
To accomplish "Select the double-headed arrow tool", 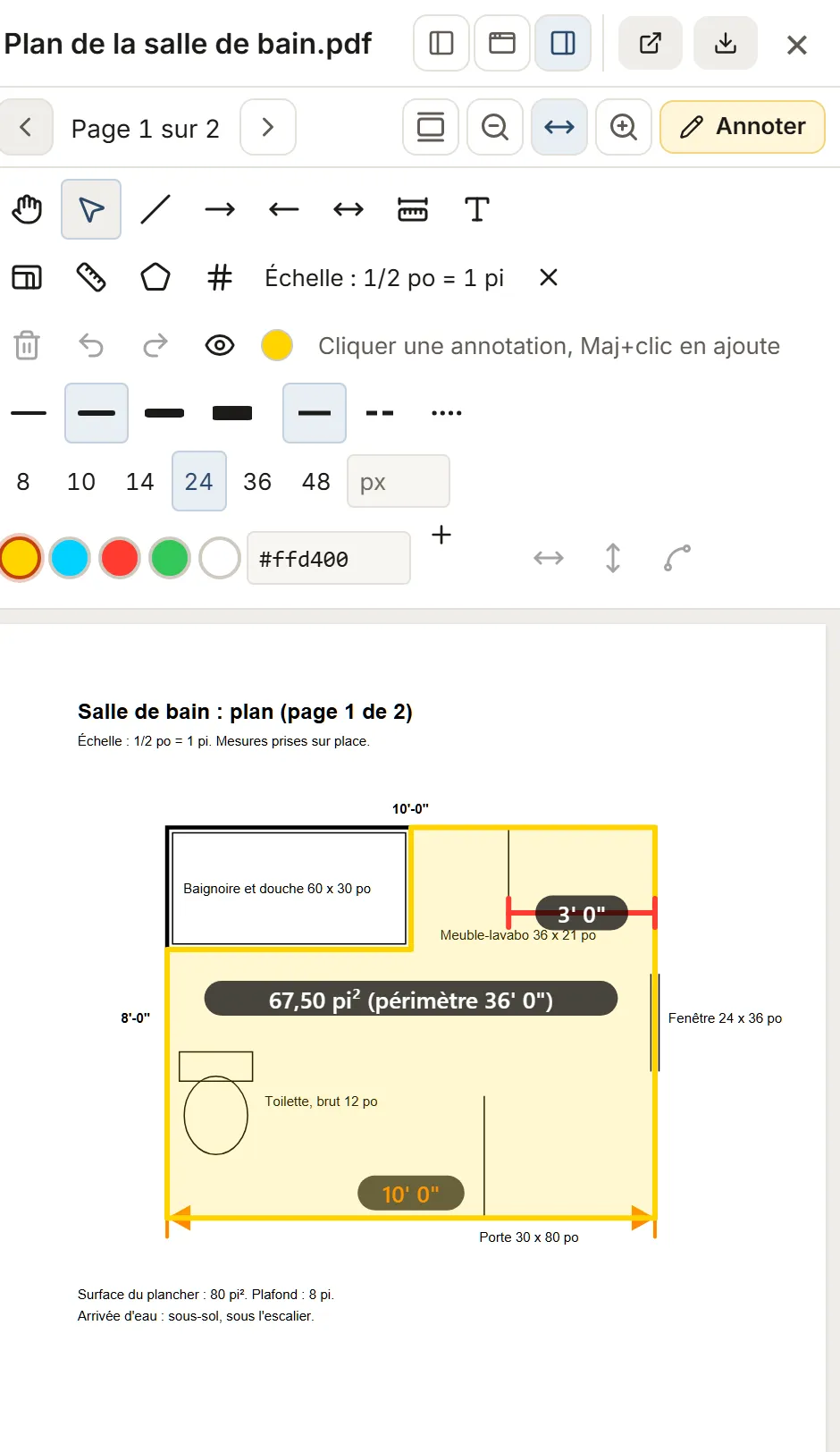I will coord(349,209).
